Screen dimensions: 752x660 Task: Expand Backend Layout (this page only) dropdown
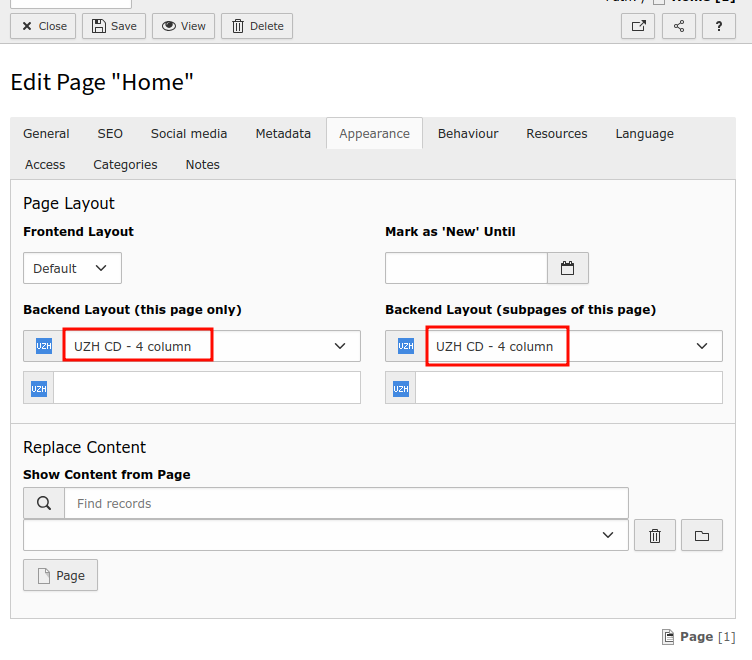tap(212, 346)
